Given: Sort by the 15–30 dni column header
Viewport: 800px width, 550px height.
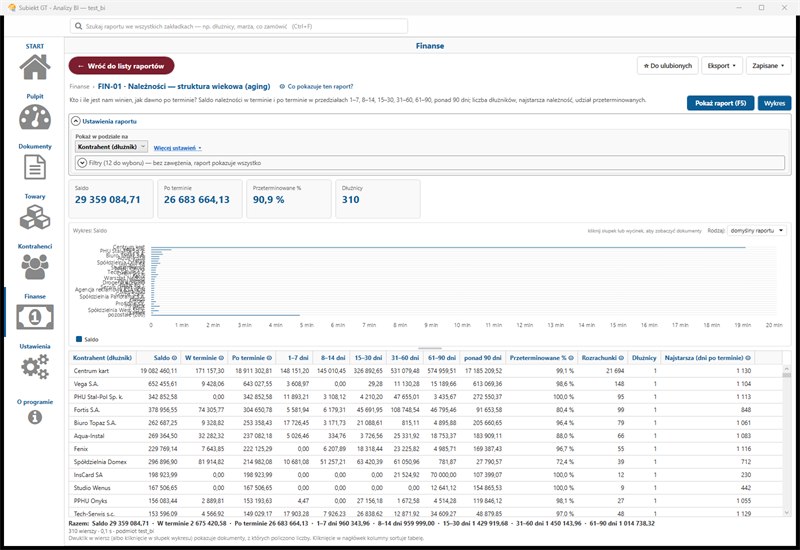Looking at the screenshot, I should click(366, 358).
